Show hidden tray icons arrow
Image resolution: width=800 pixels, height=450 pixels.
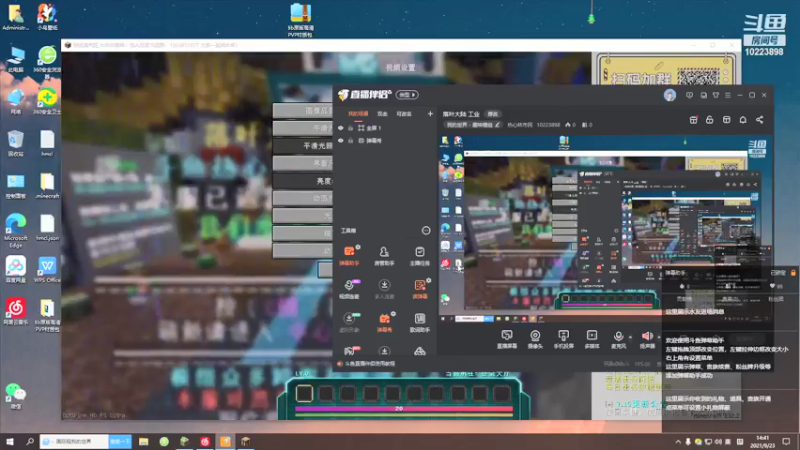[678, 442]
